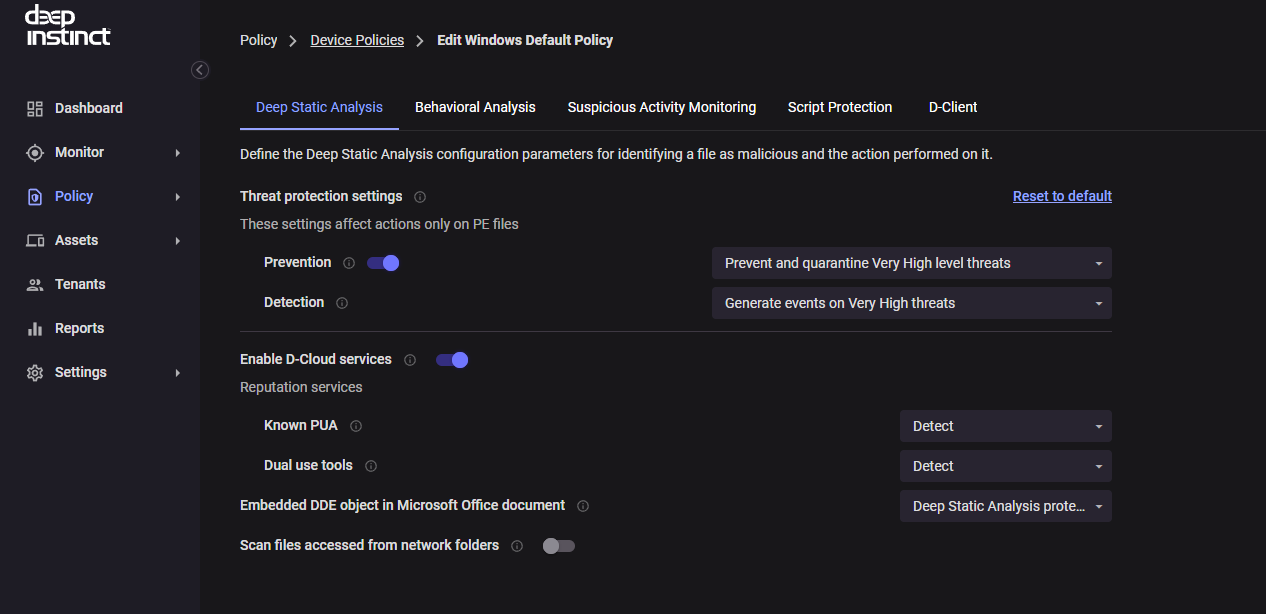Click the Policy shield icon
1266x614 pixels.
[x=35, y=197]
